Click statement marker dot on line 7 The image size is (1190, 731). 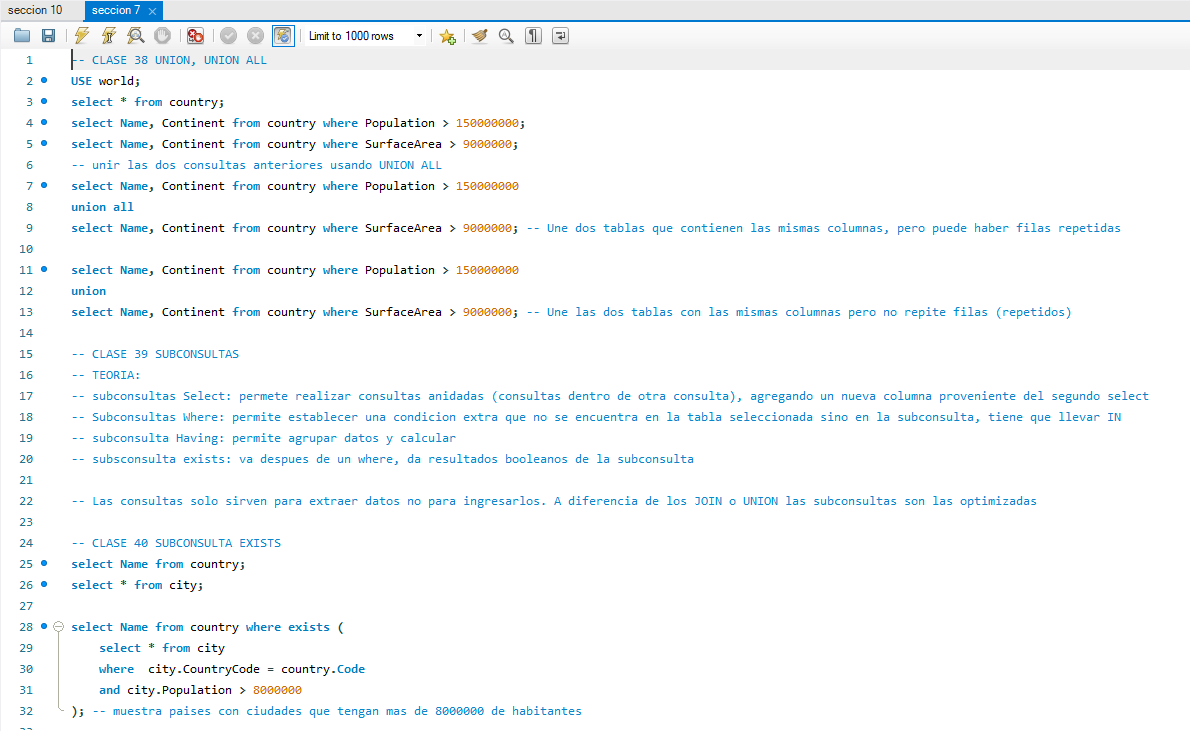click(44, 185)
